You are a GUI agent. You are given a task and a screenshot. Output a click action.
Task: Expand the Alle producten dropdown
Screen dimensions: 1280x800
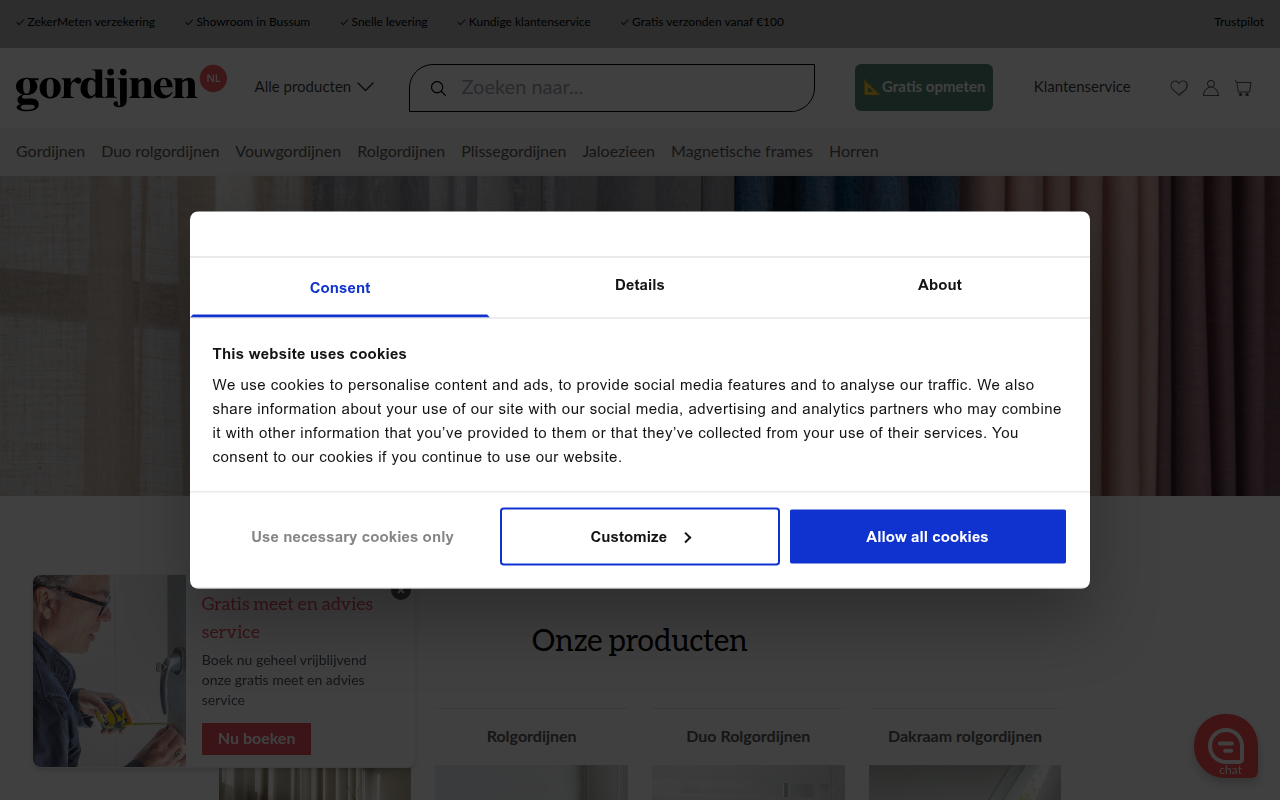pos(314,87)
